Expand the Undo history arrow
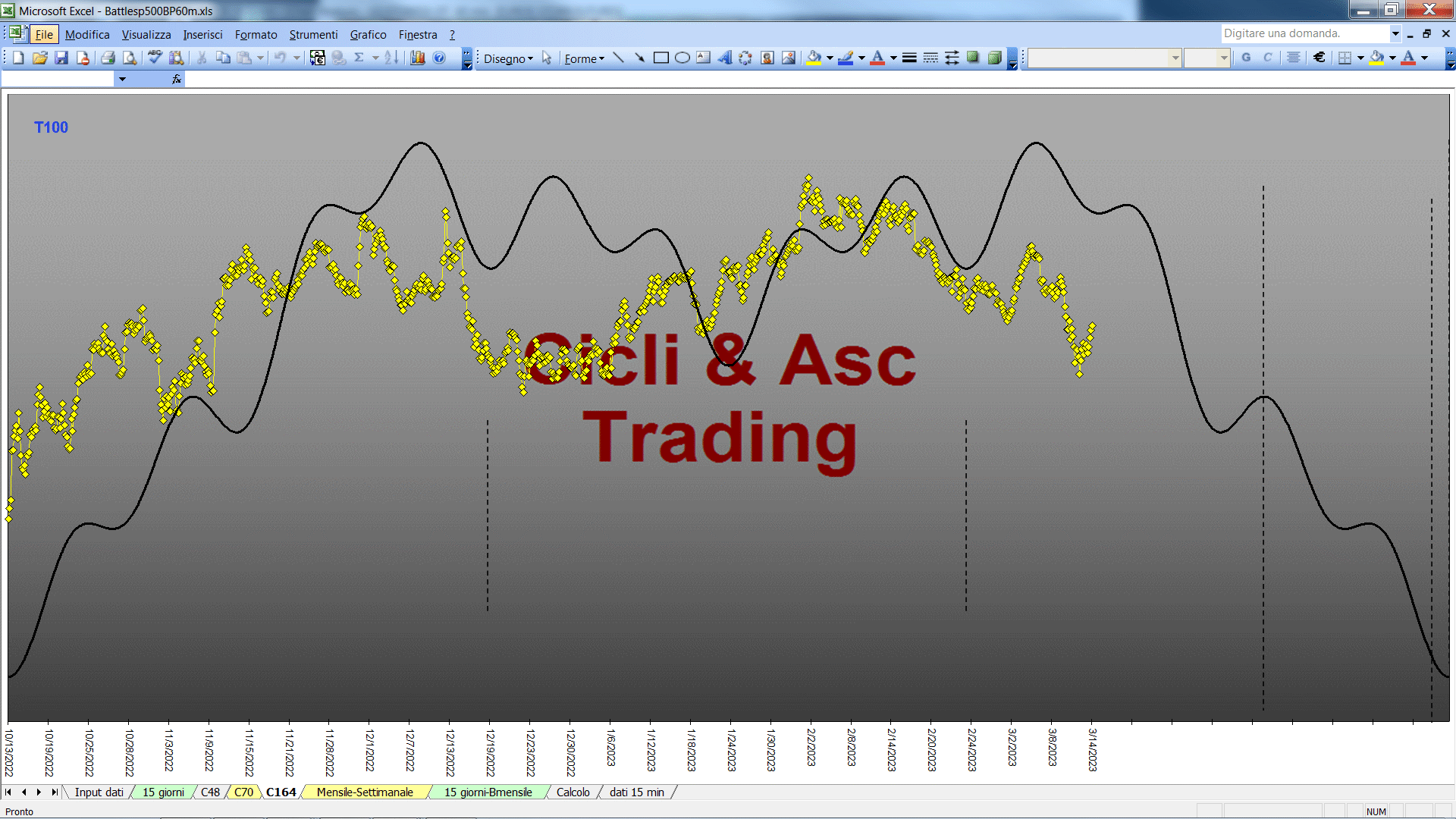 [297, 58]
